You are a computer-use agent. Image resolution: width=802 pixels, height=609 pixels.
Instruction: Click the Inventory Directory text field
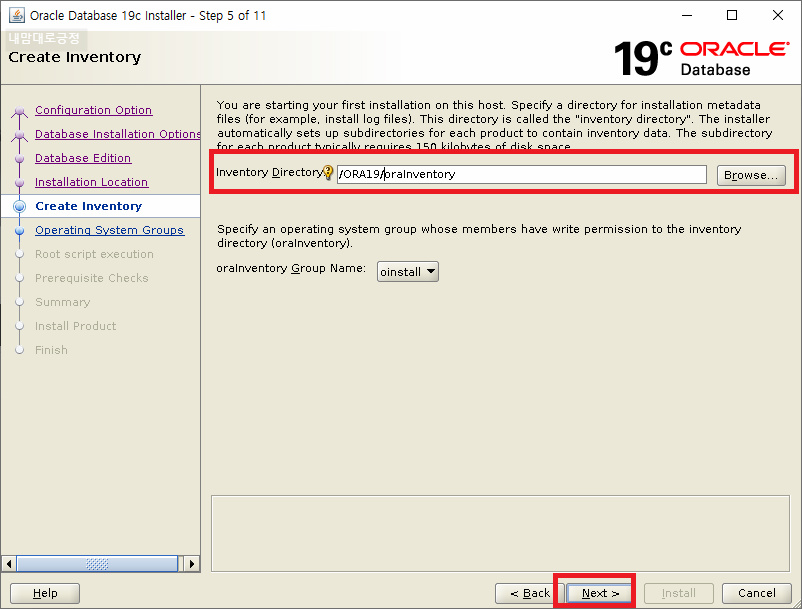point(522,174)
